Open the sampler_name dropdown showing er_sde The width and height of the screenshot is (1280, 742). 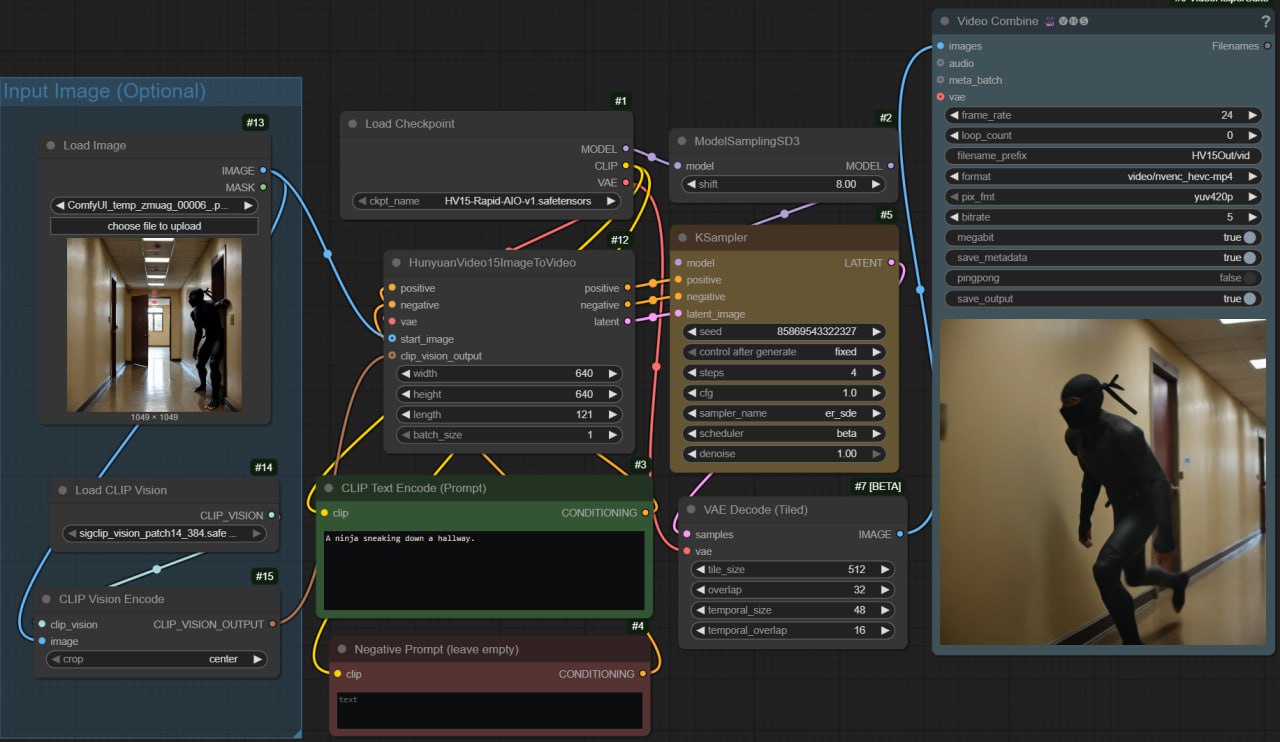click(785, 413)
